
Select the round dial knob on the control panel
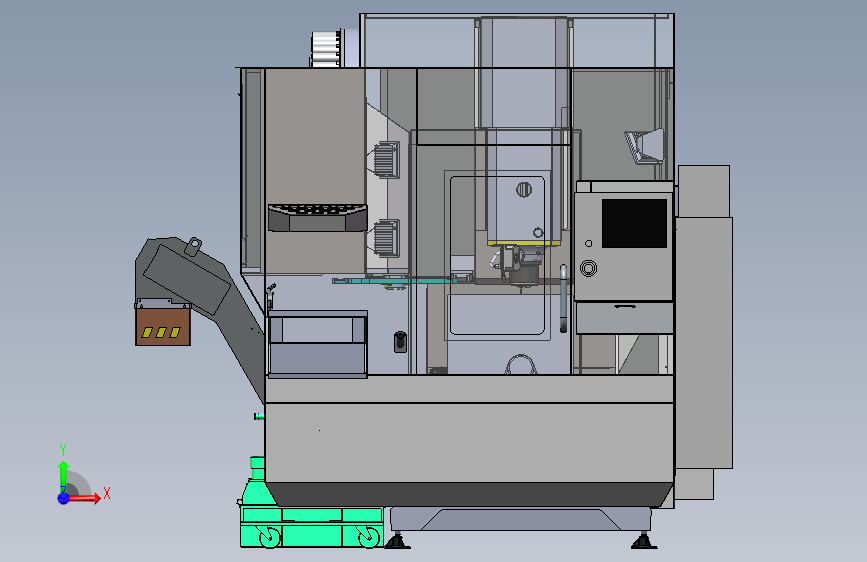(588, 268)
